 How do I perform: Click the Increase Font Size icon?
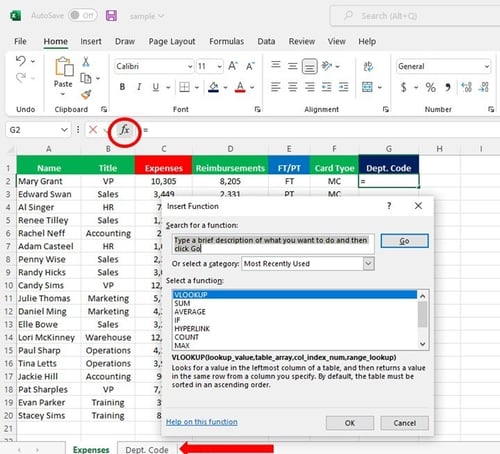click(233, 66)
